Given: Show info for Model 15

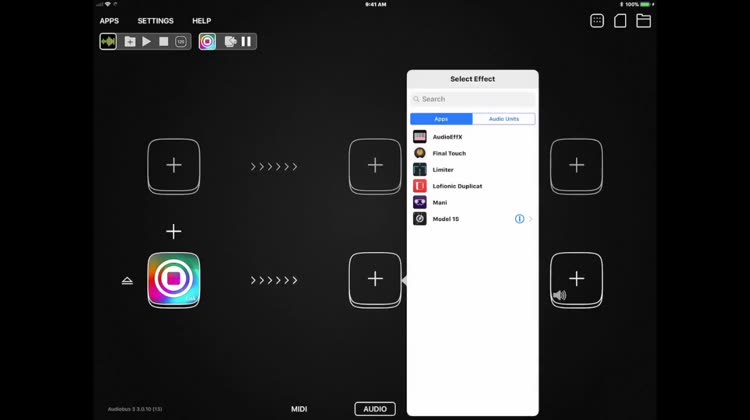Looking at the screenshot, I should (x=519, y=219).
